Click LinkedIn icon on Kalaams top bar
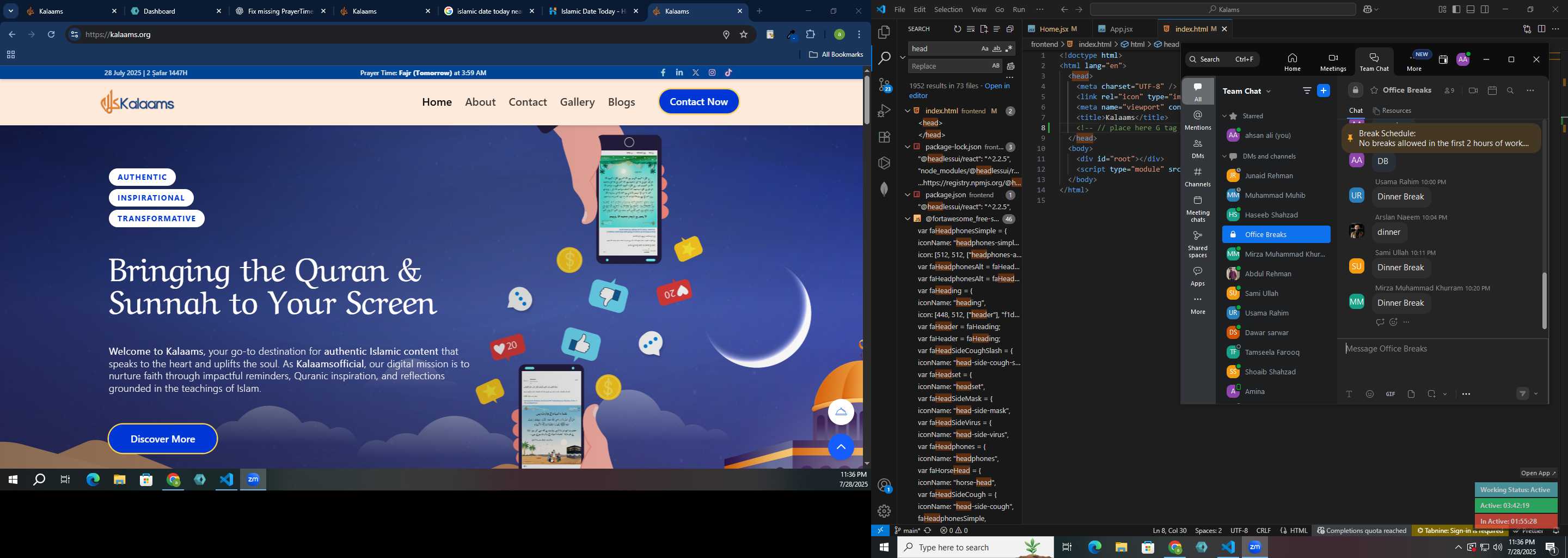 679,72
